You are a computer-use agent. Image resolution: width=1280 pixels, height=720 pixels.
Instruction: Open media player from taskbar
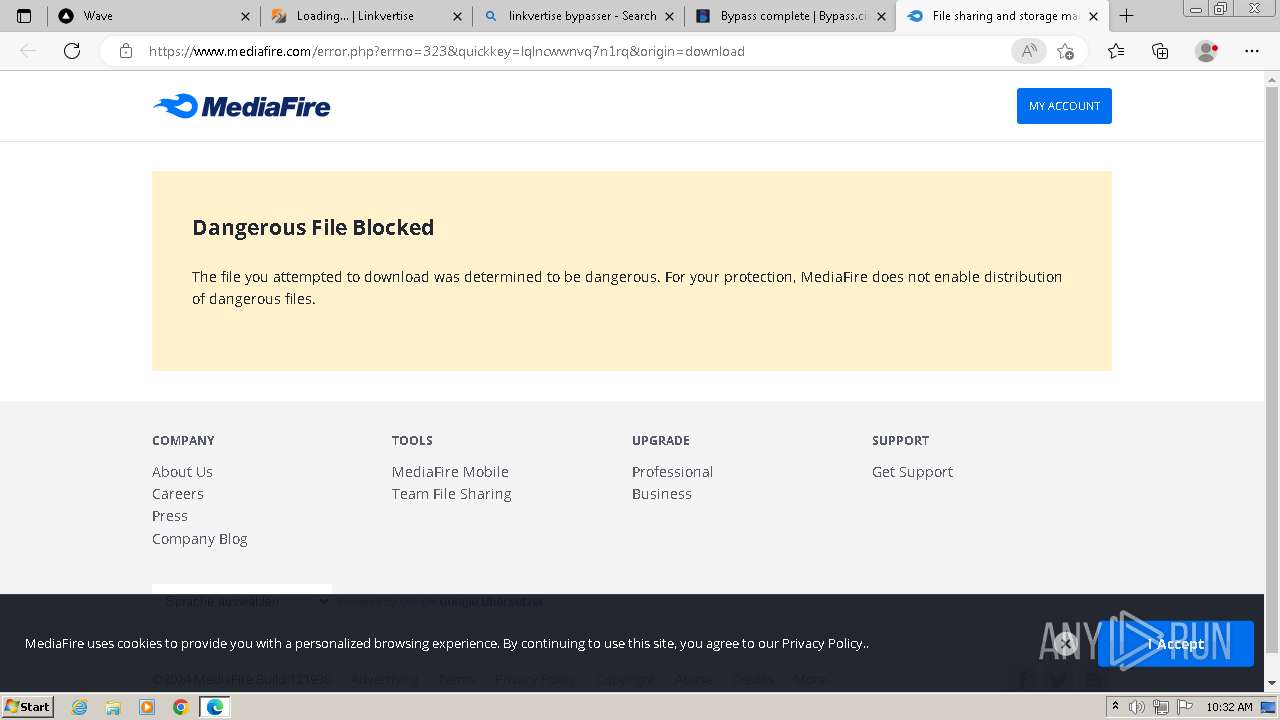(x=147, y=707)
